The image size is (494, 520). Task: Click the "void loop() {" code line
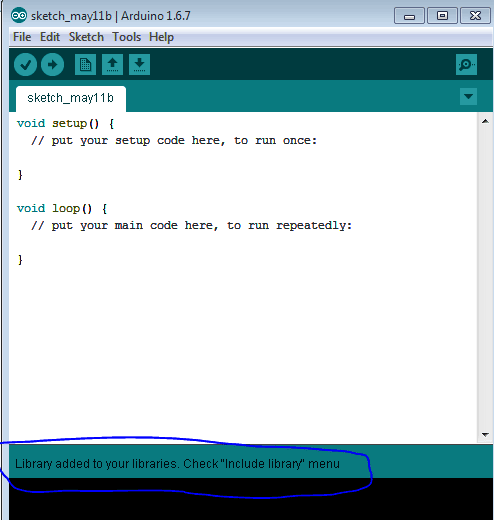(x=62, y=209)
